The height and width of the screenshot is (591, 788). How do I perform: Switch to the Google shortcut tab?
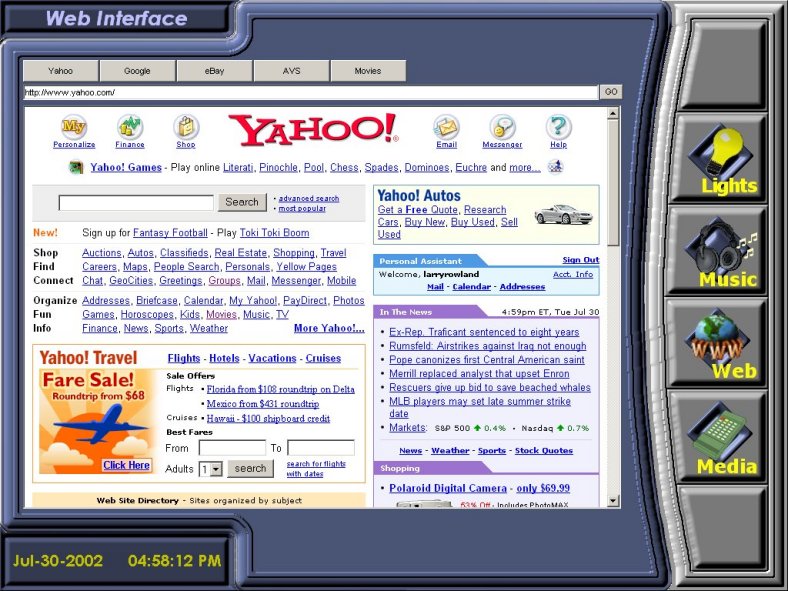tap(137, 71)
